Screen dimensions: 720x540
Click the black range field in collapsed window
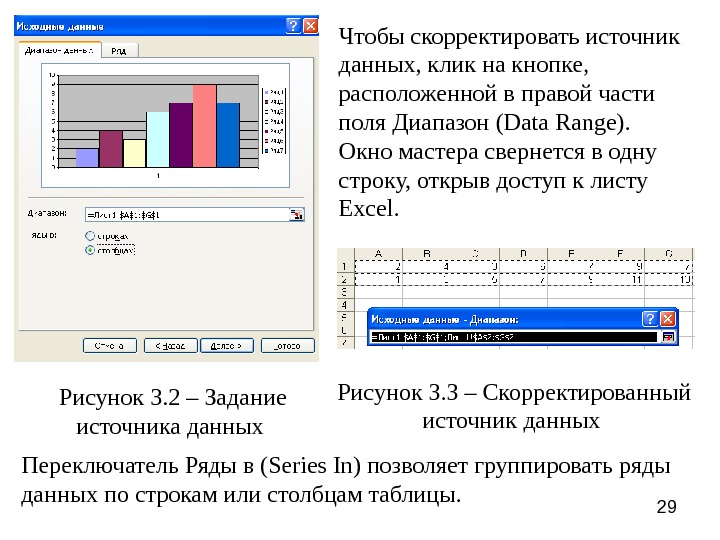(x=514, y=337)
